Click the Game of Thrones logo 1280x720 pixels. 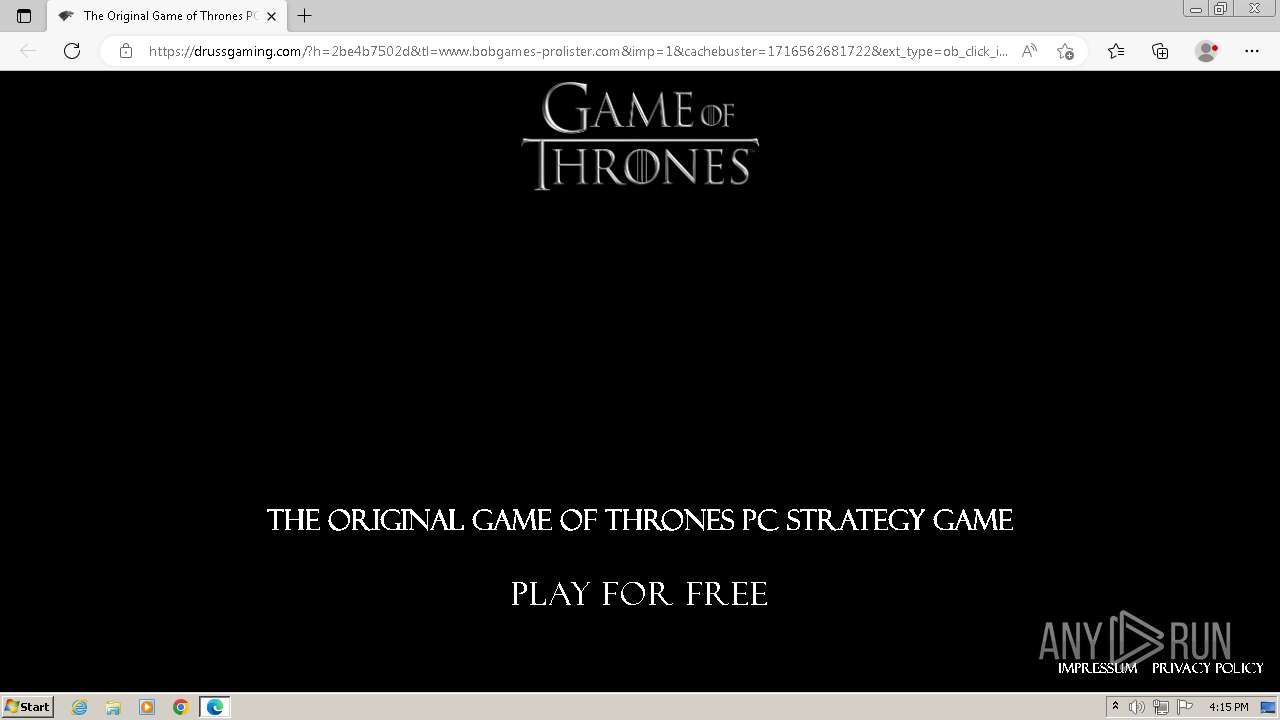640,136
